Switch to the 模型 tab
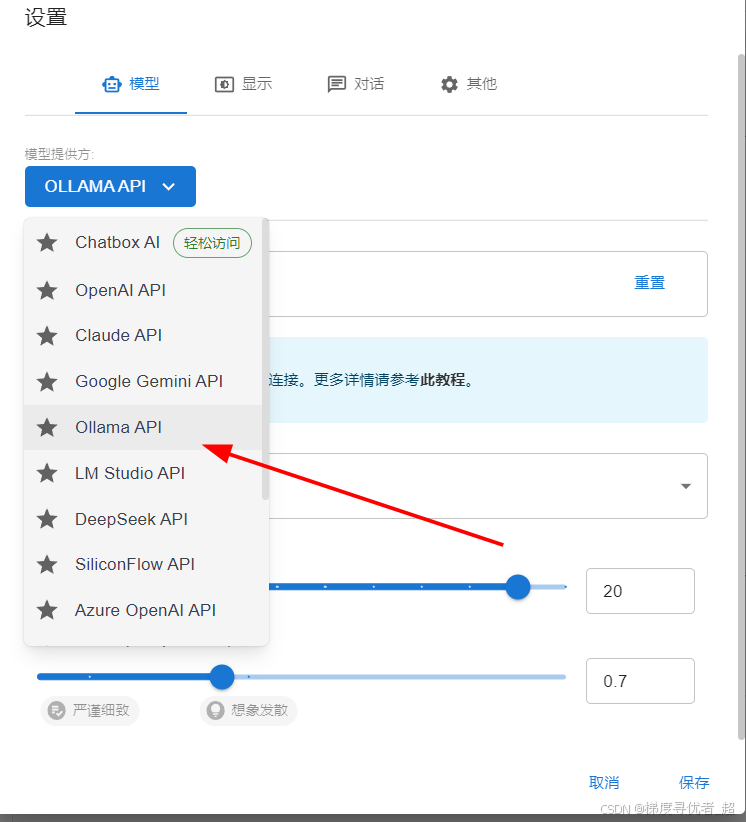746x822 pixels. [x=131, y=84]
